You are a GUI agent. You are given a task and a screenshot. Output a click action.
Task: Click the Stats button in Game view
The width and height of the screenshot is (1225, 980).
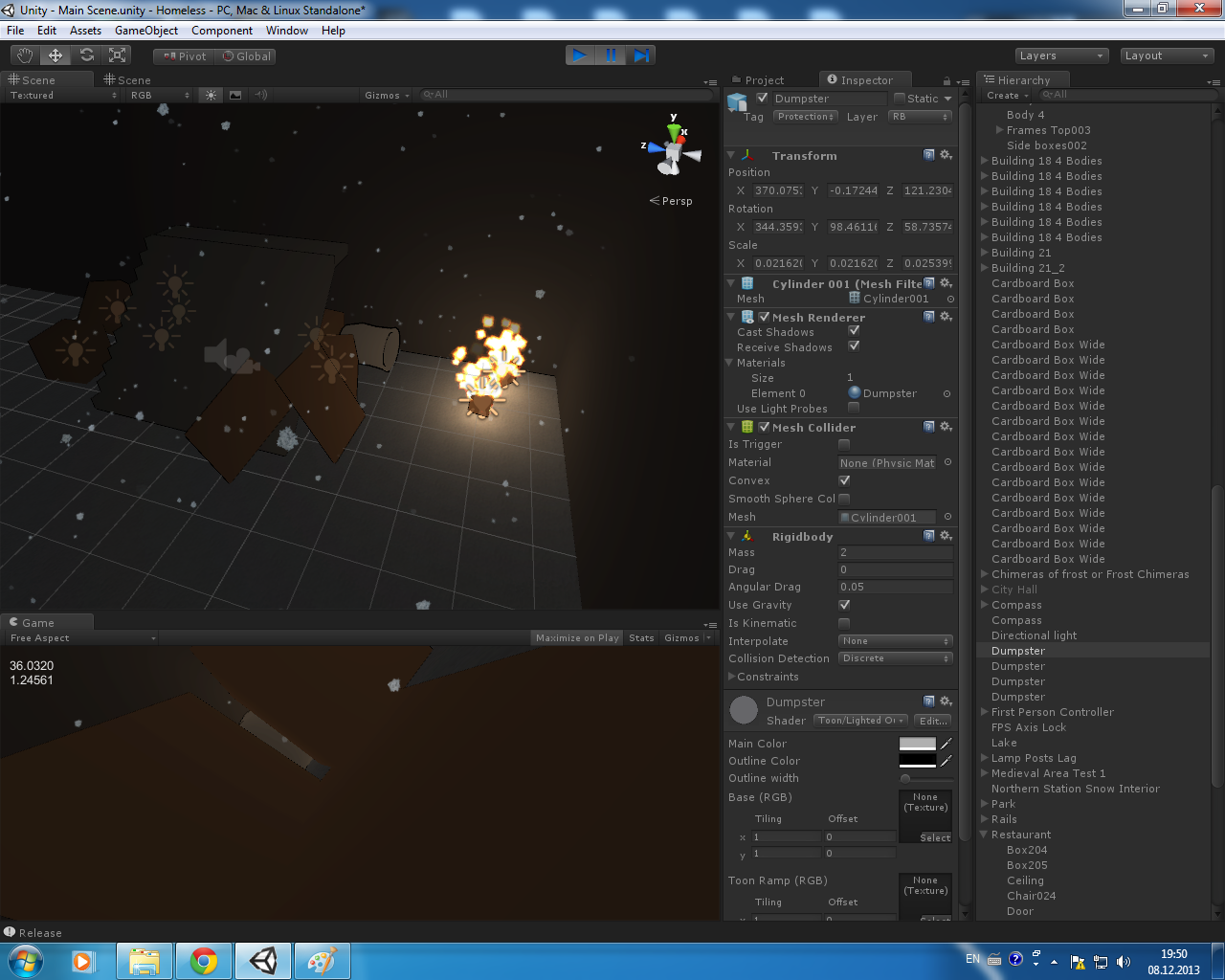pyautogui.click(x=641, y=638)
